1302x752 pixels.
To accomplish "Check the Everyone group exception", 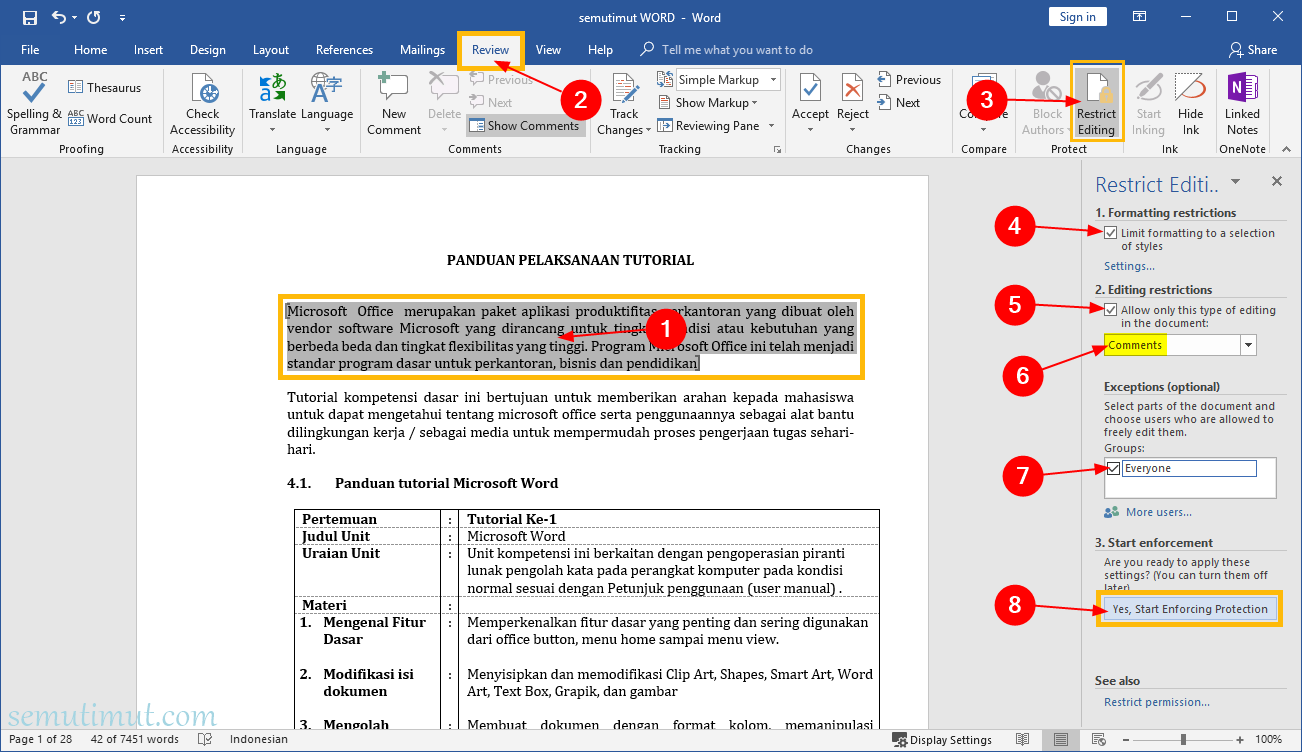I will click(1113, 468).
